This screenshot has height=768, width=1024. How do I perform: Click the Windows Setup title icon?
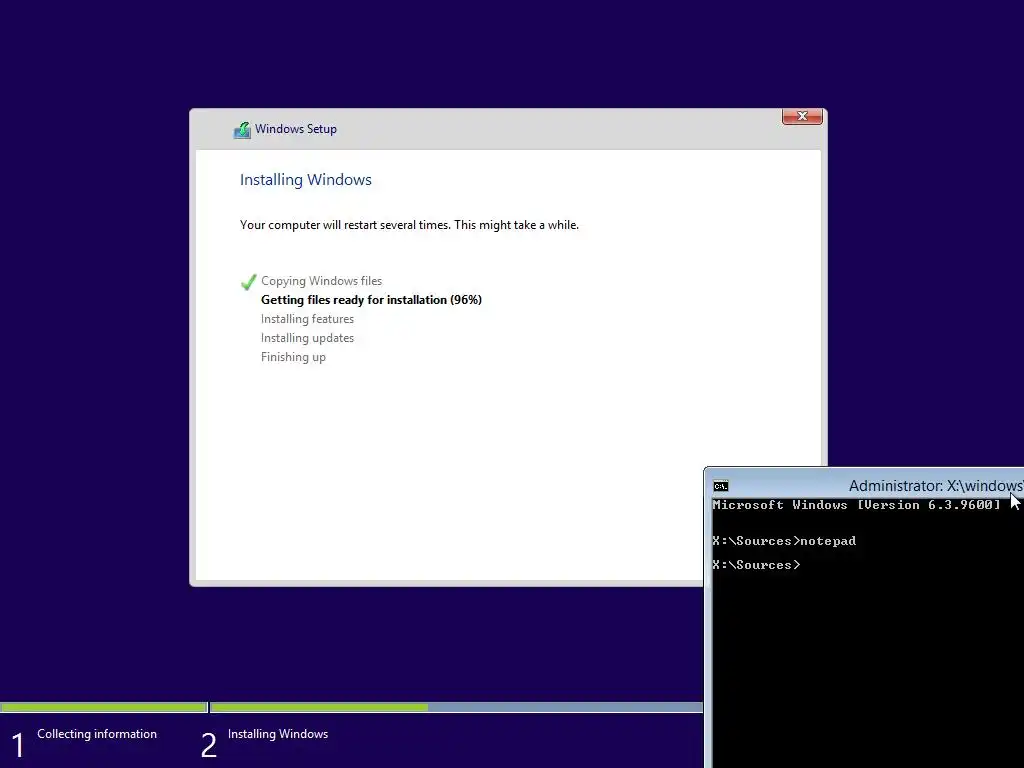point(242,129)
